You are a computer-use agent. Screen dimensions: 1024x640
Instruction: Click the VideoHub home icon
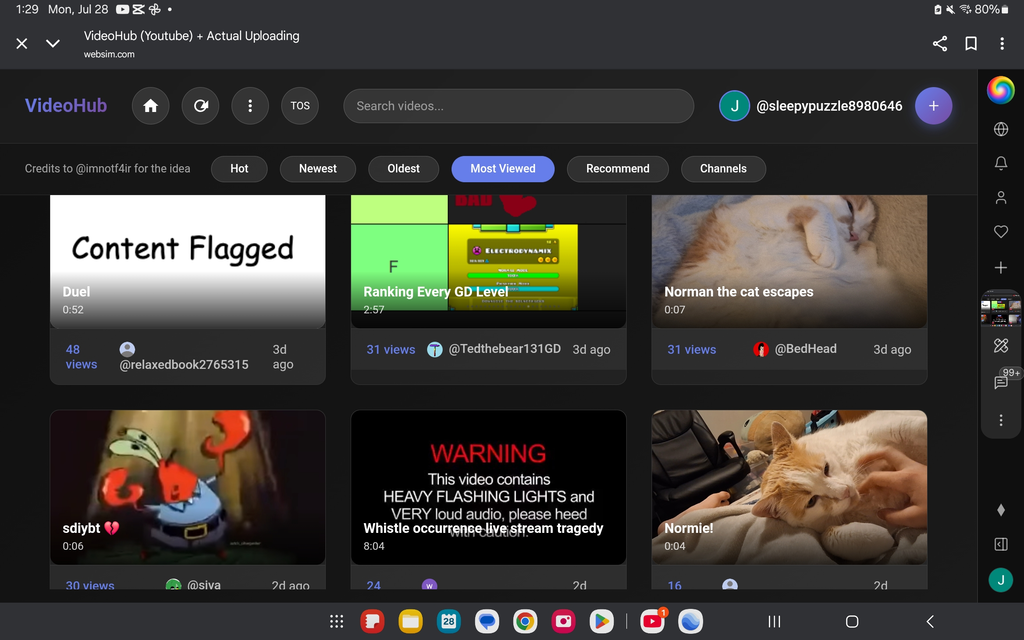pos(150,106)
